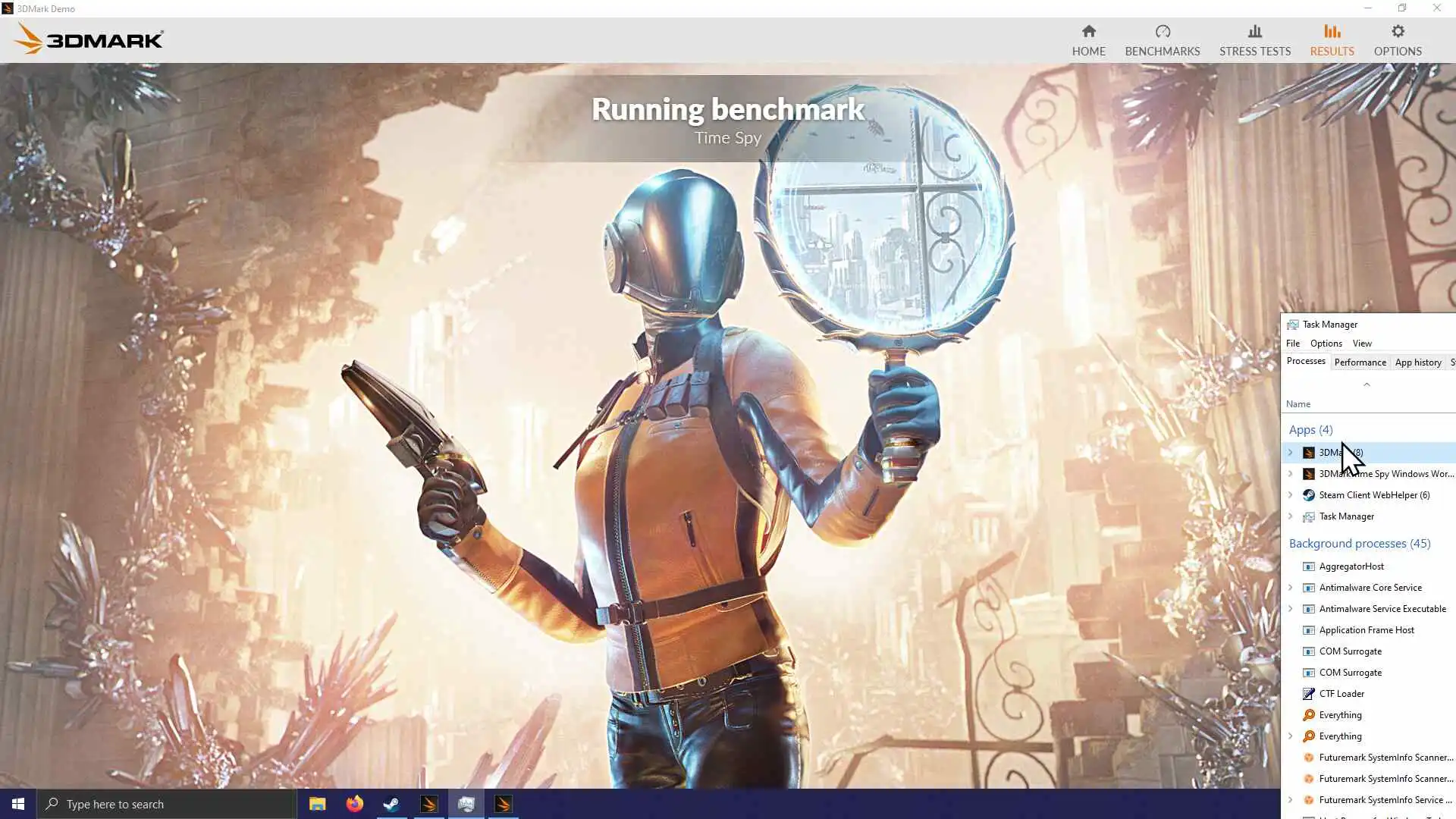Open the HOME section in 3DMark
Image resolution: width=1456 pixels, height=819 pixels.
(1088, 40)
